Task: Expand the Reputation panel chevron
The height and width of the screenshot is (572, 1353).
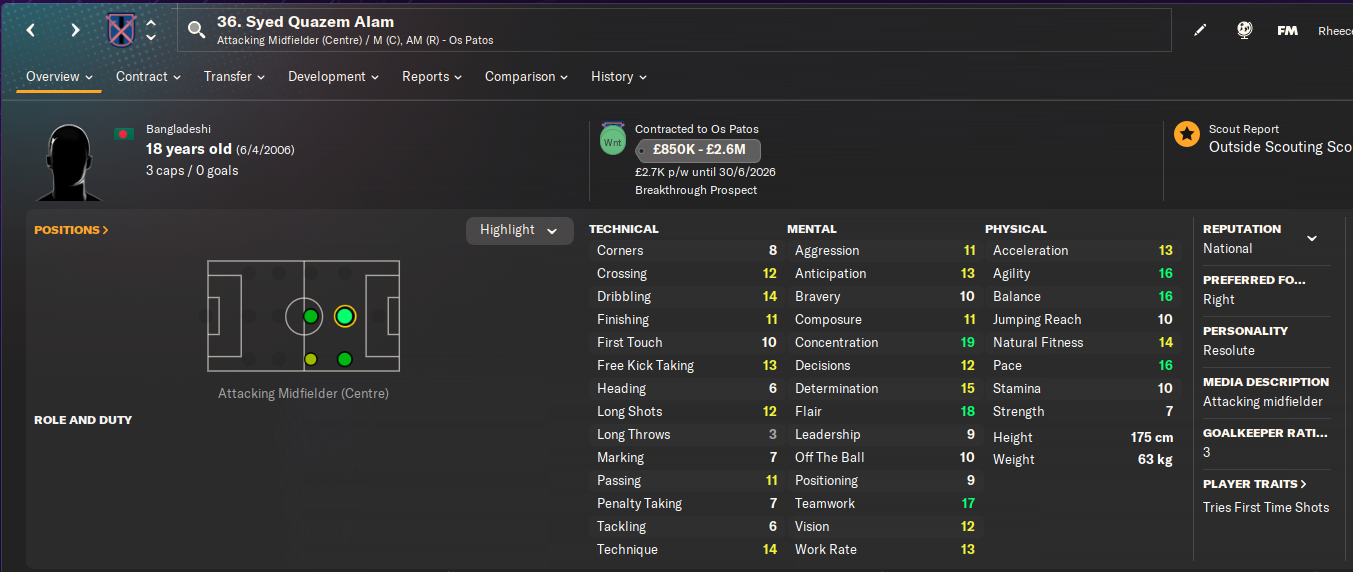Action: point(1312,238)
